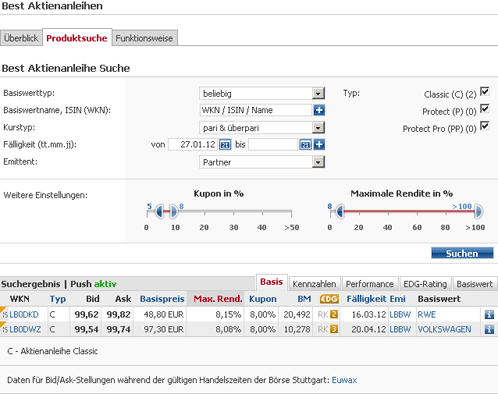Open the 'von' date calendar picker
The image size is (498, 394).
coord(225,145)
